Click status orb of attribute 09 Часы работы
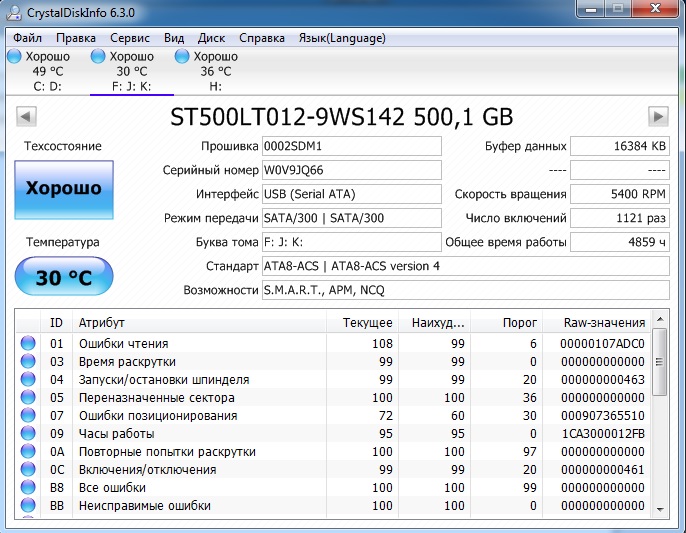 pyautogui.click(x=28, y=433)
